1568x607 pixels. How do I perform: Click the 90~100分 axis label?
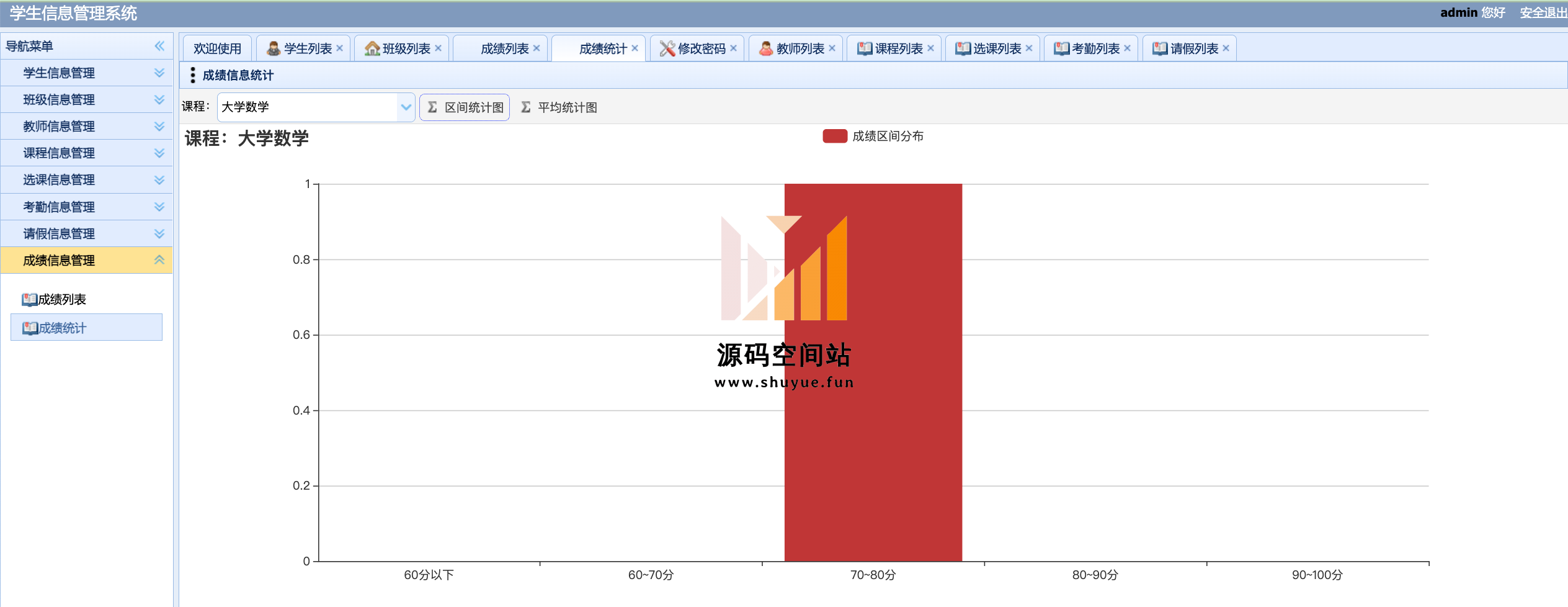[x=1317, y=575]
